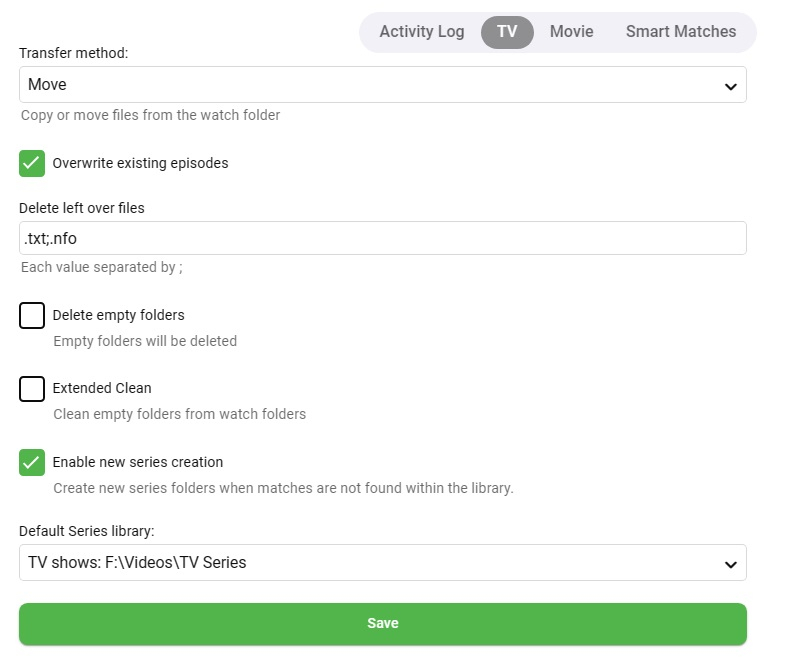Image resolution: width=798 pixels, height=672 pixels.
Task: Open the Smart Matches tab
Action: pos(680,32)
